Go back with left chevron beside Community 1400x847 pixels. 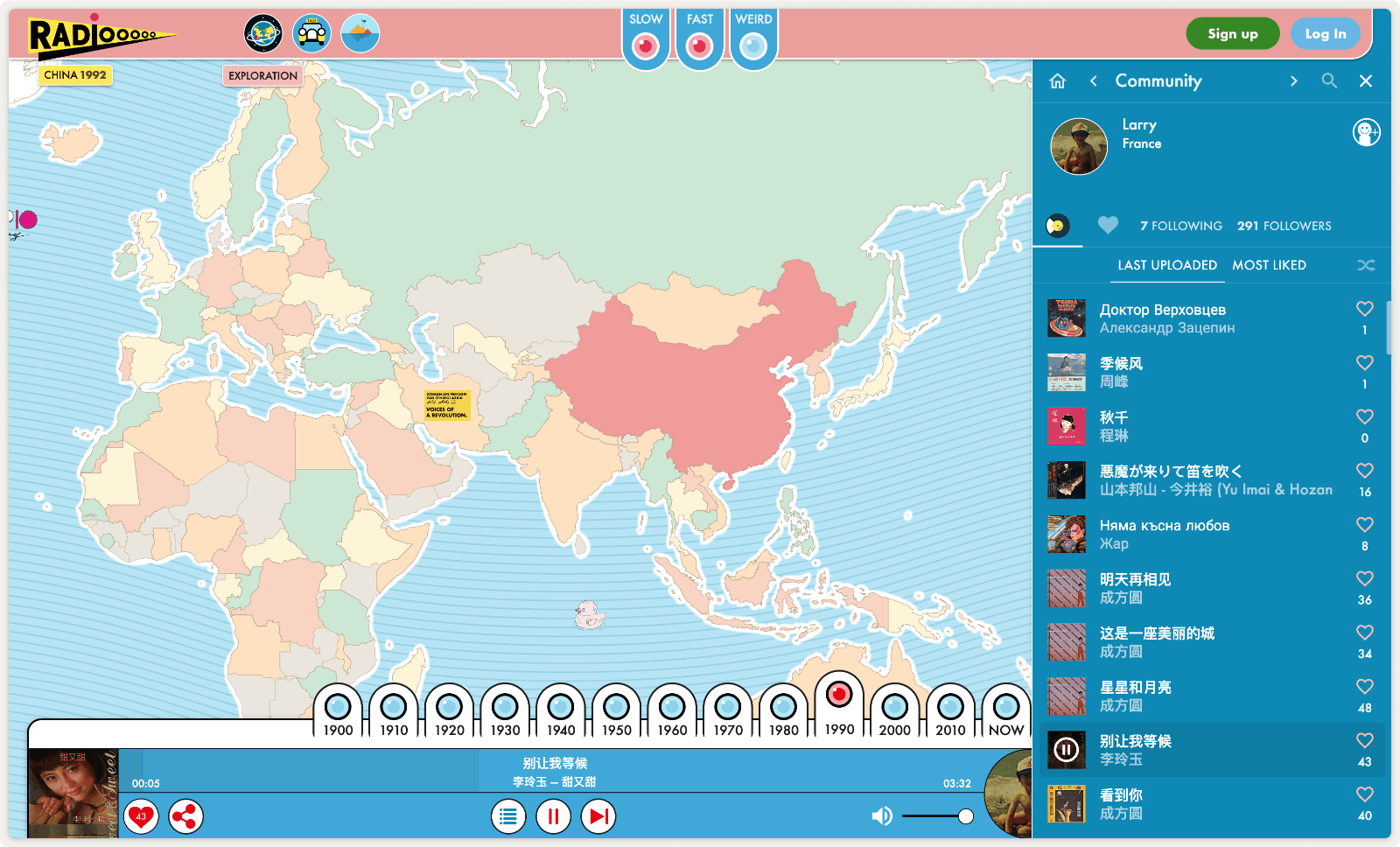point(1094,80)
